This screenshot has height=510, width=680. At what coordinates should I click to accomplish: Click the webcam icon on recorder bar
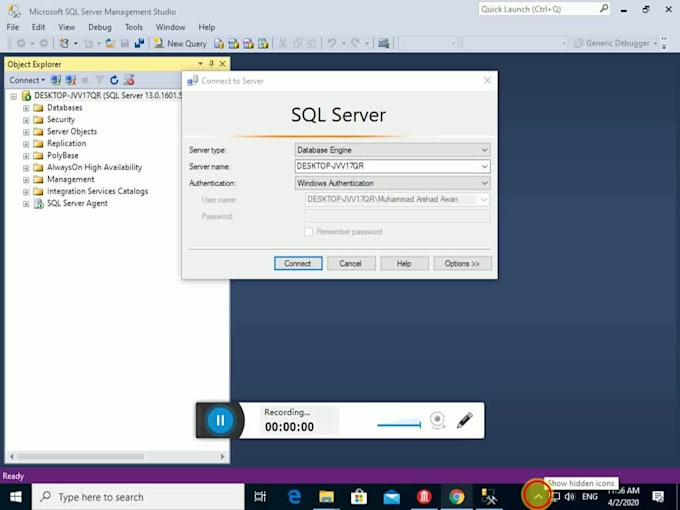[437, 420]
